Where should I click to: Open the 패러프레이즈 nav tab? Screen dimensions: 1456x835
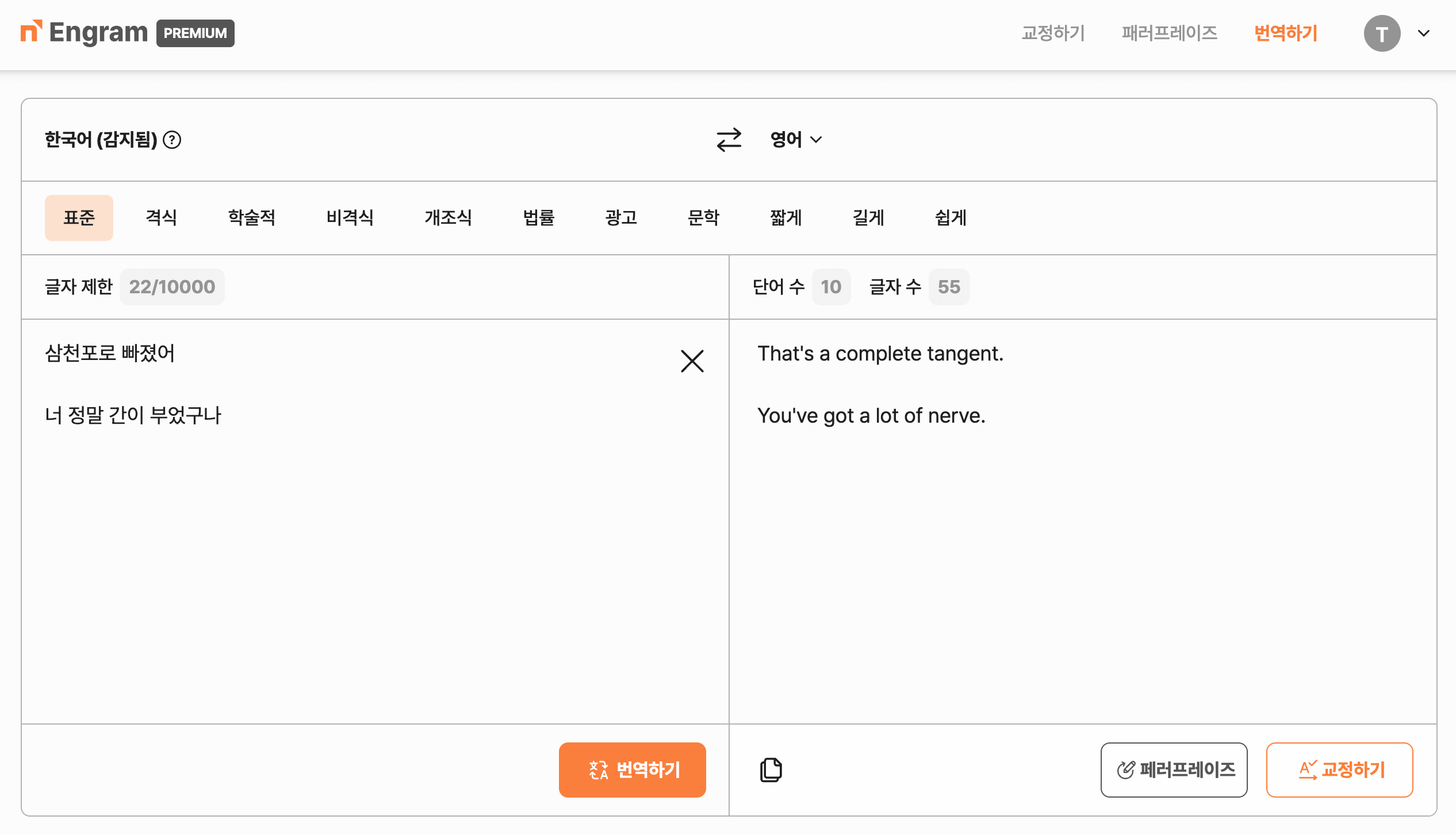1169,33
